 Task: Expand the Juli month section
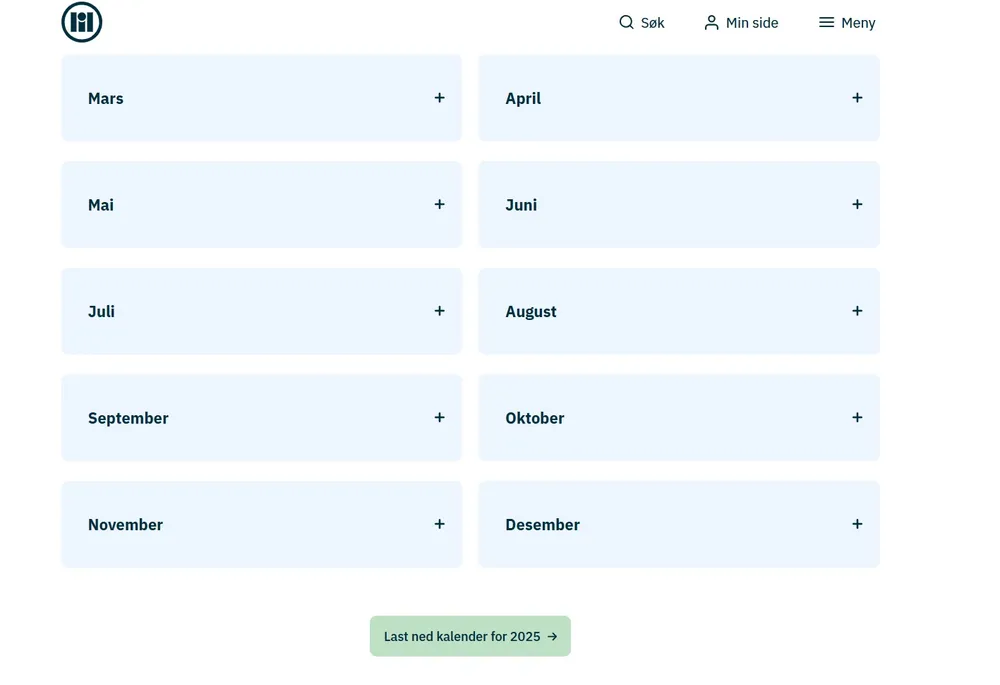(261, 311)
